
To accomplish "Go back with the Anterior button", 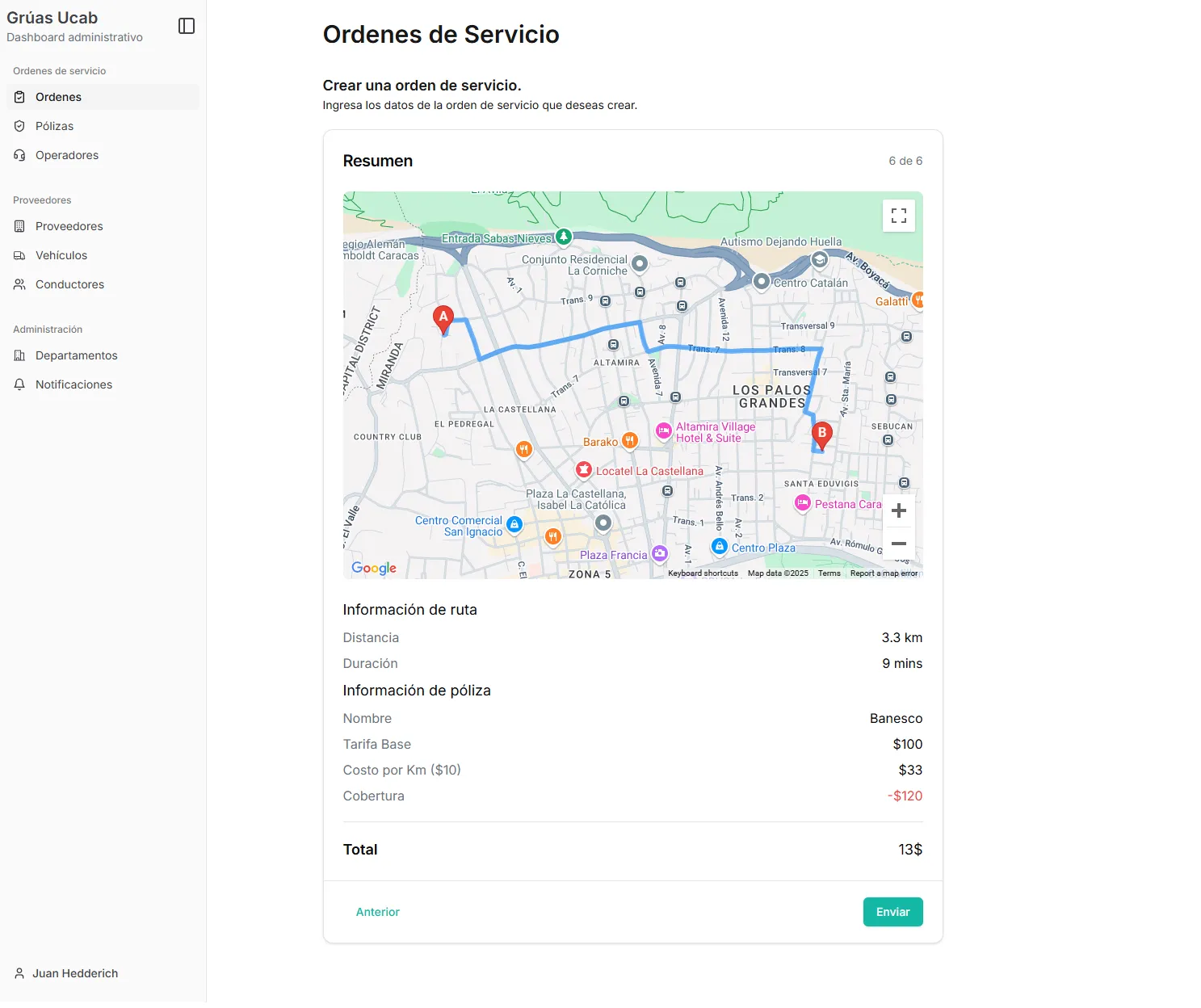I will click(377, 912).
